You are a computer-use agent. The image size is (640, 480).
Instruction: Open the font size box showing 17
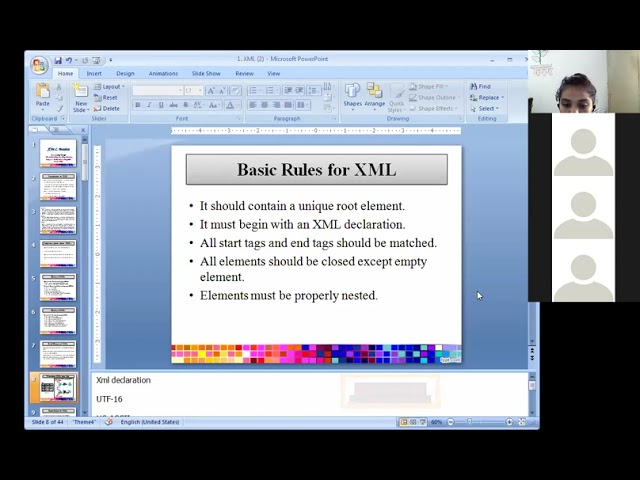tap(193, 90)
